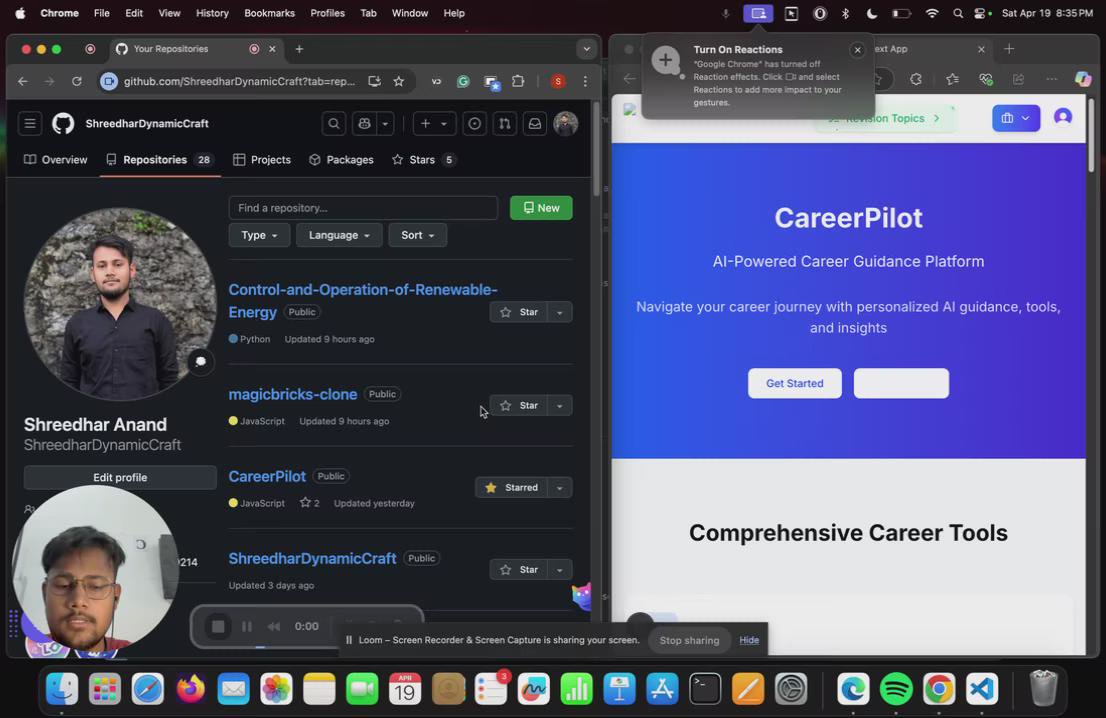Open the Language filter dropdown
Image resolution: width=1106 pixels, height=718 pixels.
(339, 235)
